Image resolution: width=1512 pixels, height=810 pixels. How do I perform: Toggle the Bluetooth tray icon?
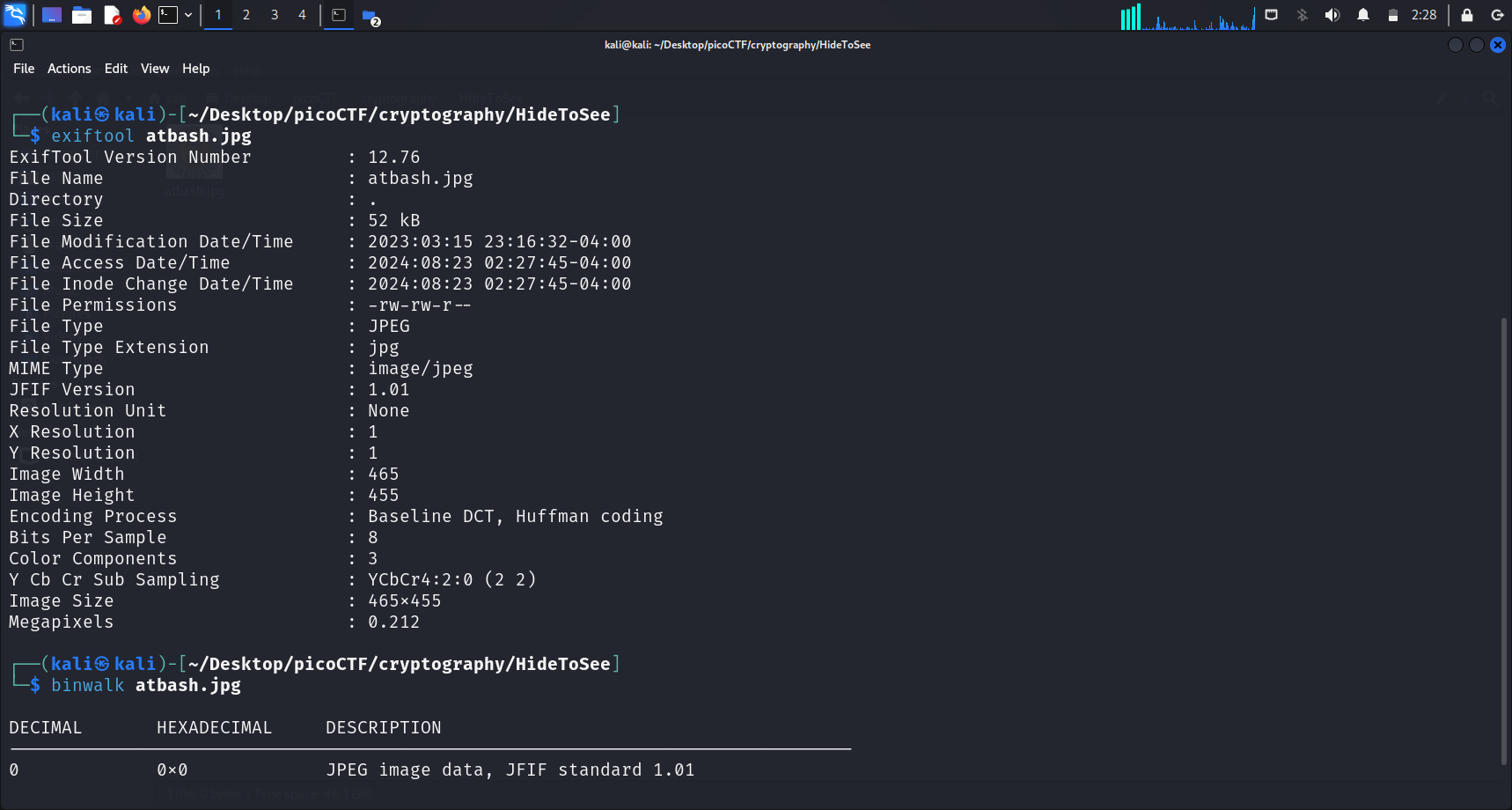(1302, 15)
